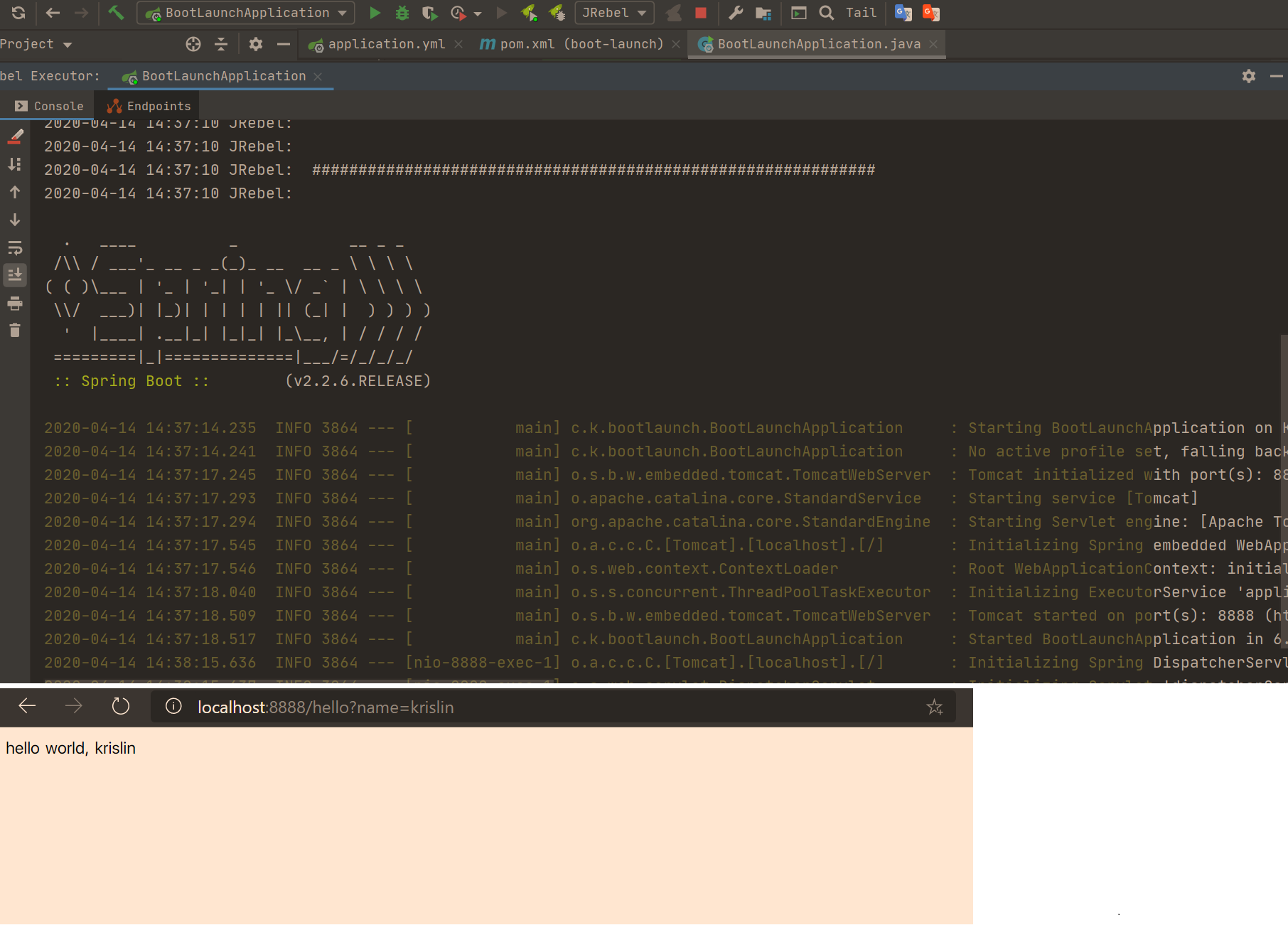Click the up arrow in console sidebar
1288x930 pixels.
[15, 192]
